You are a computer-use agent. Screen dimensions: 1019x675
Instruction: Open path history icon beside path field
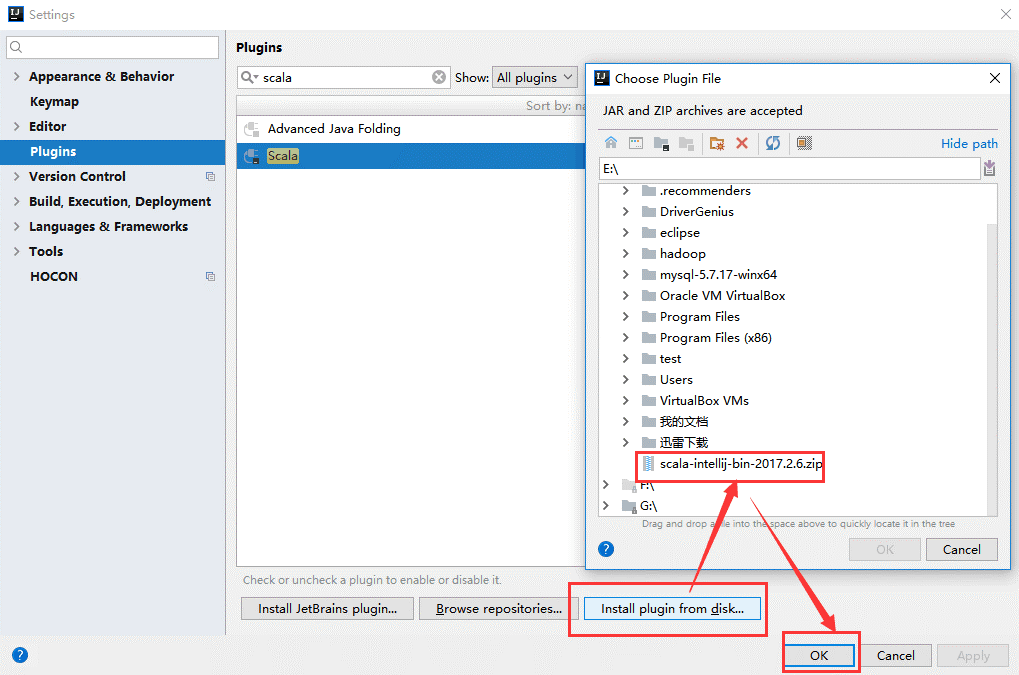989,168
